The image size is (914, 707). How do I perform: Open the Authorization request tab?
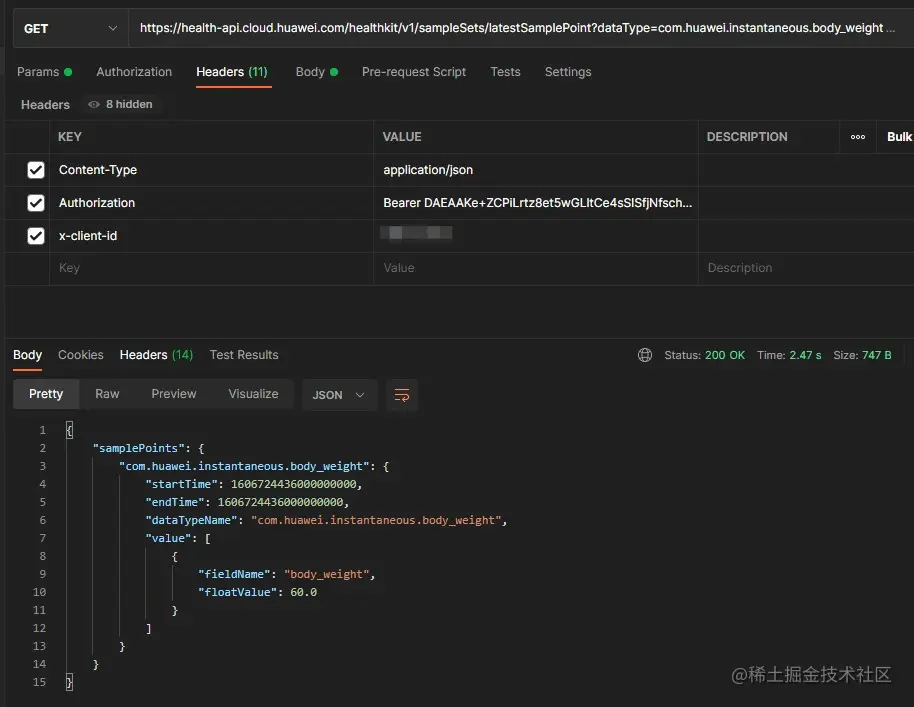pos(134,72)
